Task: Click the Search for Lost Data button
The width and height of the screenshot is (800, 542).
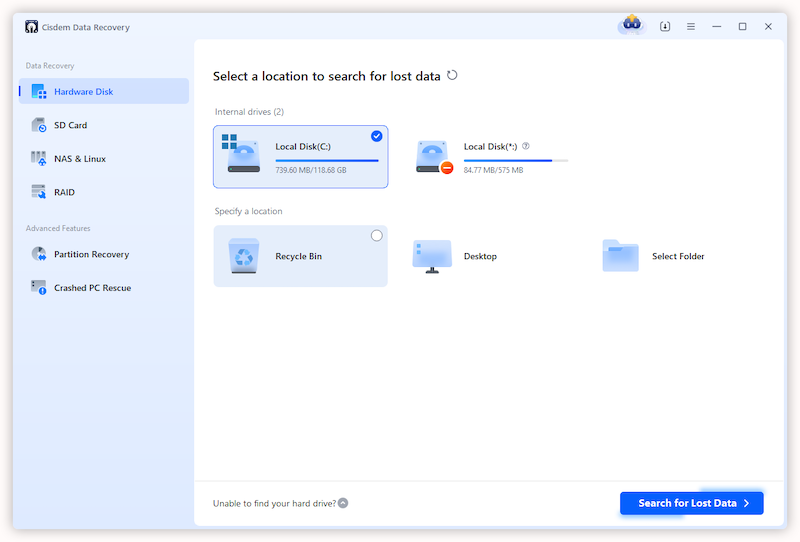Action: pyautogui.click(x=691, y=503)
